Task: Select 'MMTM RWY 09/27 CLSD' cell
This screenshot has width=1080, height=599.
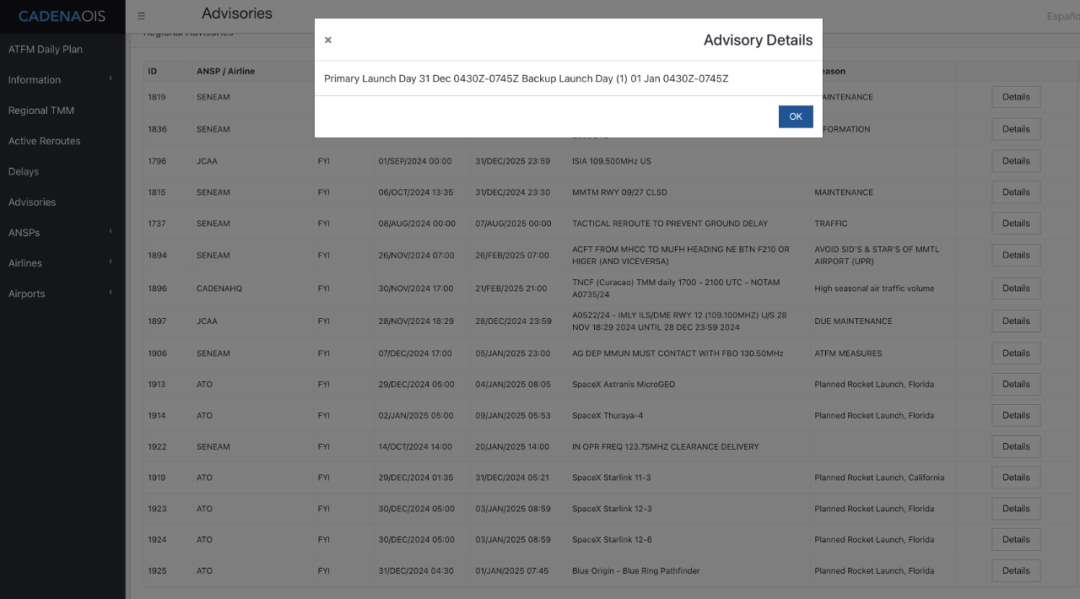Action: pyautogui.click(x=619, y=192)
